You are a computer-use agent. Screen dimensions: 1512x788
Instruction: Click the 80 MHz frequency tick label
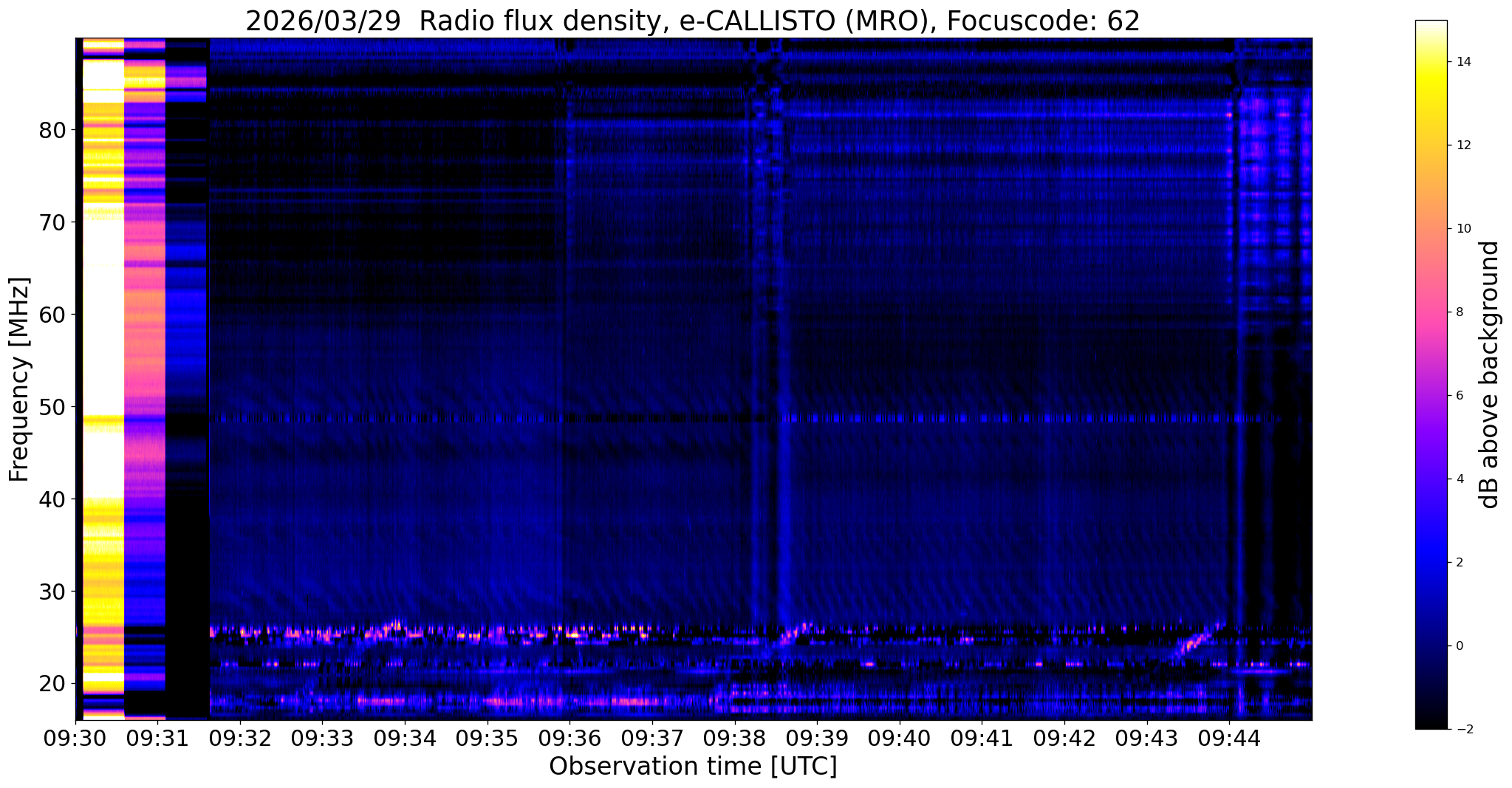coord(52,130)
